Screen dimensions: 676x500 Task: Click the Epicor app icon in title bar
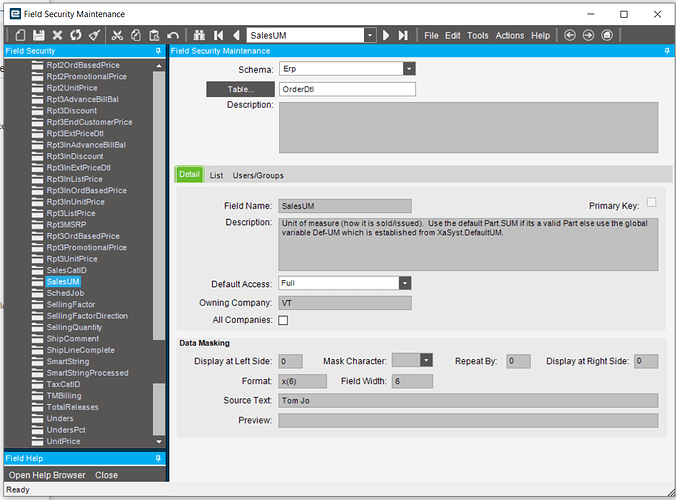point(15,14)
